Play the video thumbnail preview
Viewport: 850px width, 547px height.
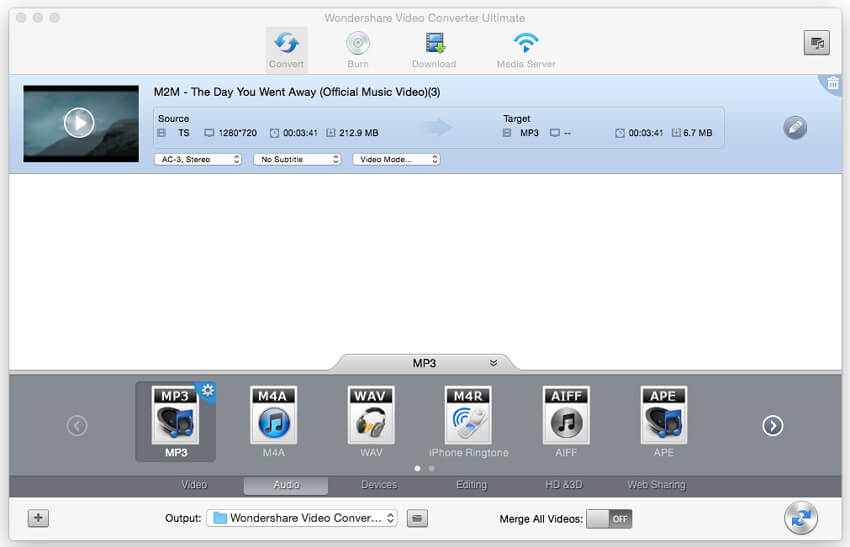tap(79, 123)
